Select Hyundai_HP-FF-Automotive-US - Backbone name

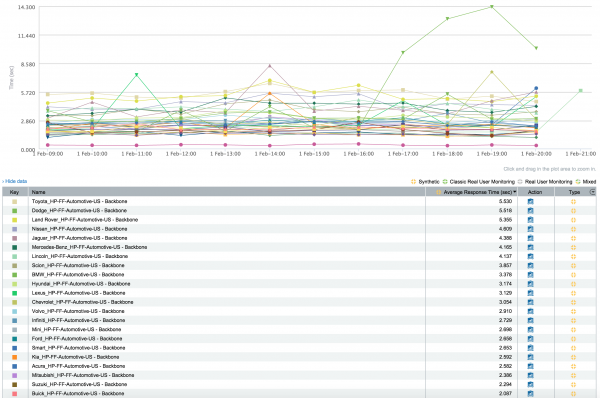(81, 284)
